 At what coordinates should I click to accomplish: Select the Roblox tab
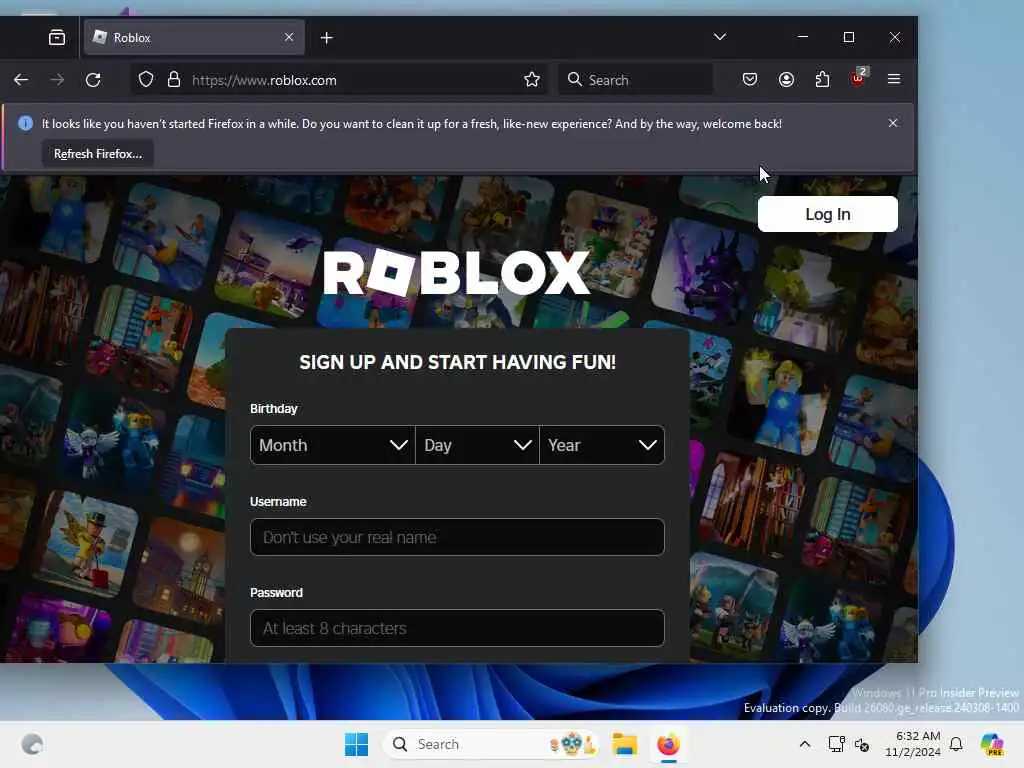point(194,37)
